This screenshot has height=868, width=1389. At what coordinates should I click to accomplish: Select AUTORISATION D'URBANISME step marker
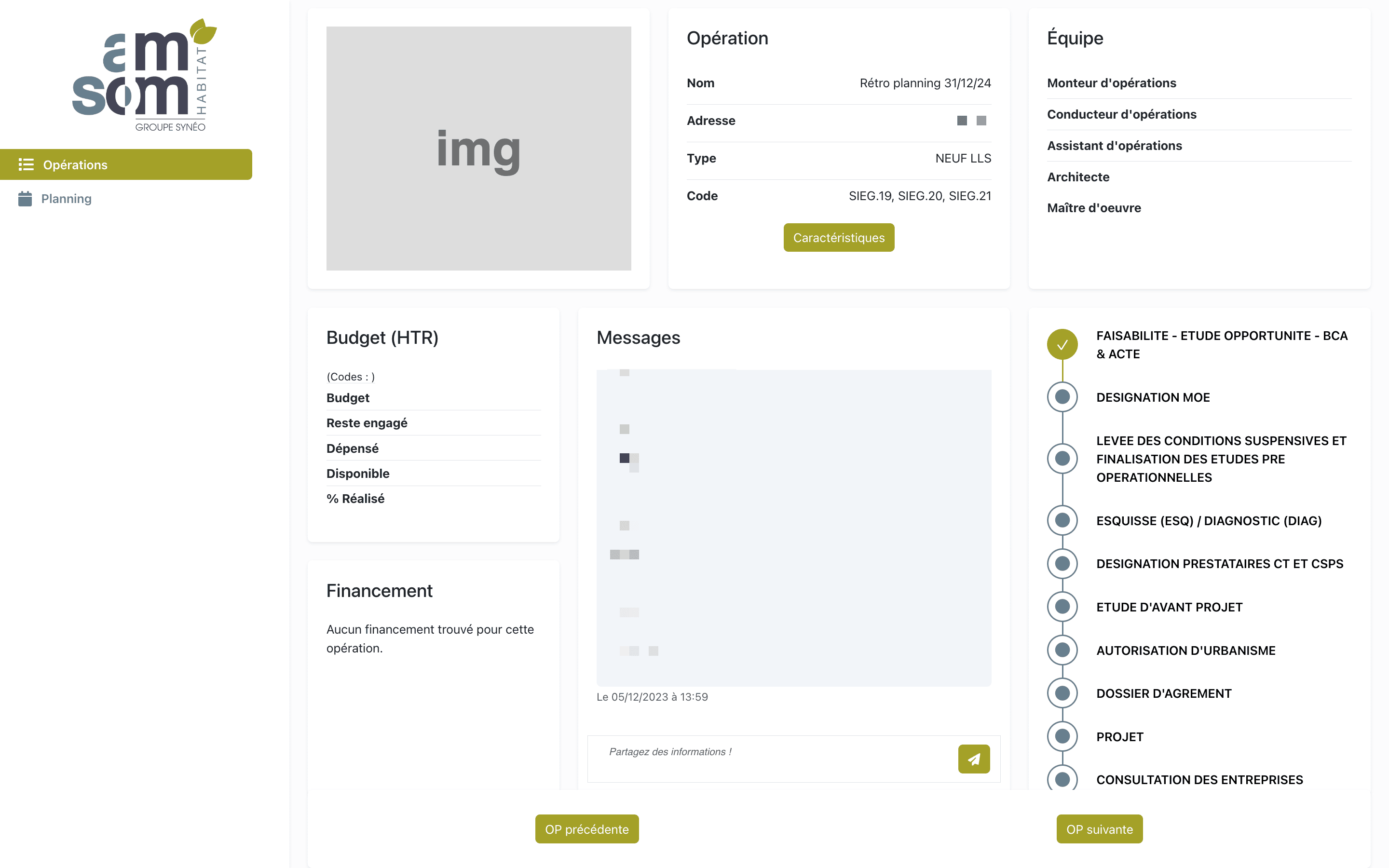coord(1062,650)
